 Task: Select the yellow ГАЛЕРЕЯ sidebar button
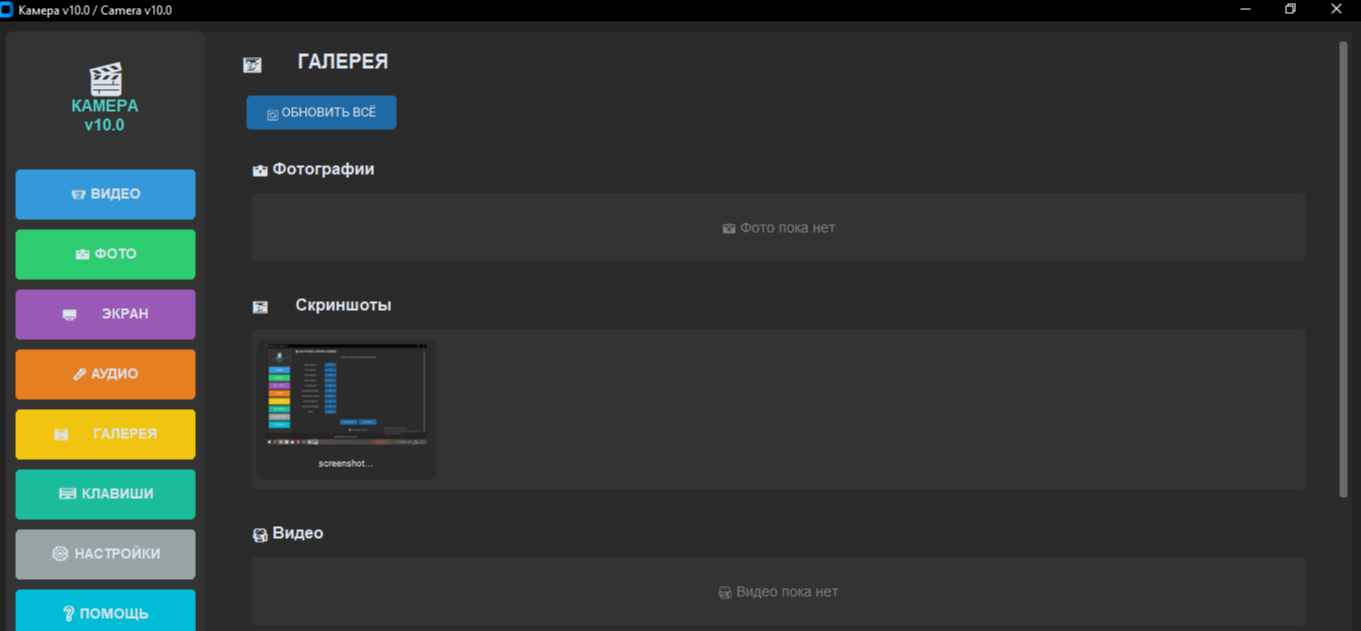click(105, 434)
